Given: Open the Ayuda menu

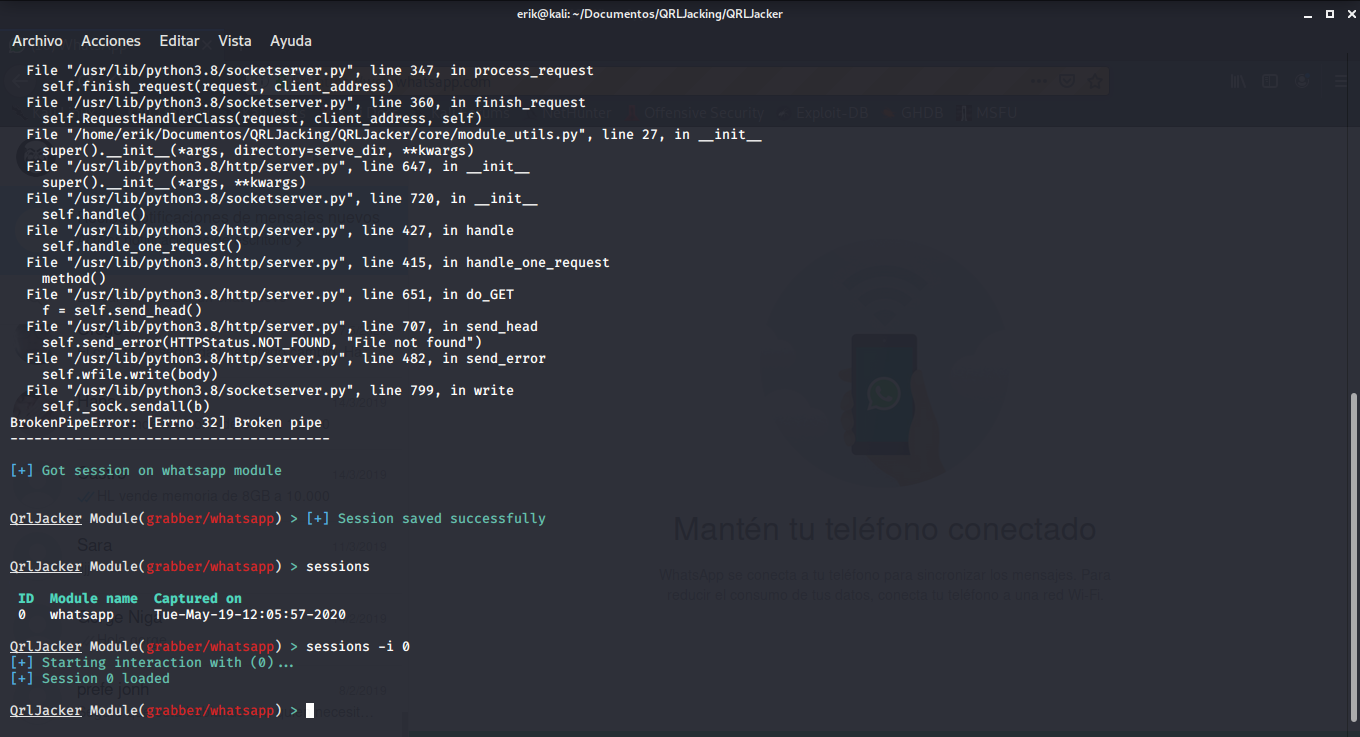Looking at the screenshot, I should (291, 41).
